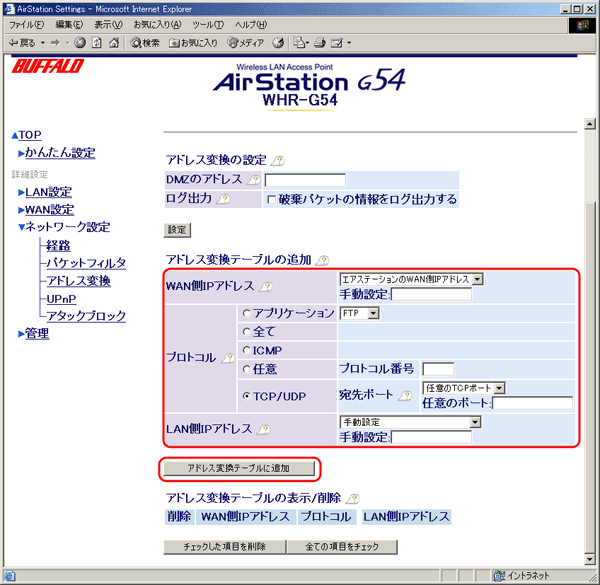Click the Refresh page icon
Screen dimensions: 600x585
tap(97, 43)
